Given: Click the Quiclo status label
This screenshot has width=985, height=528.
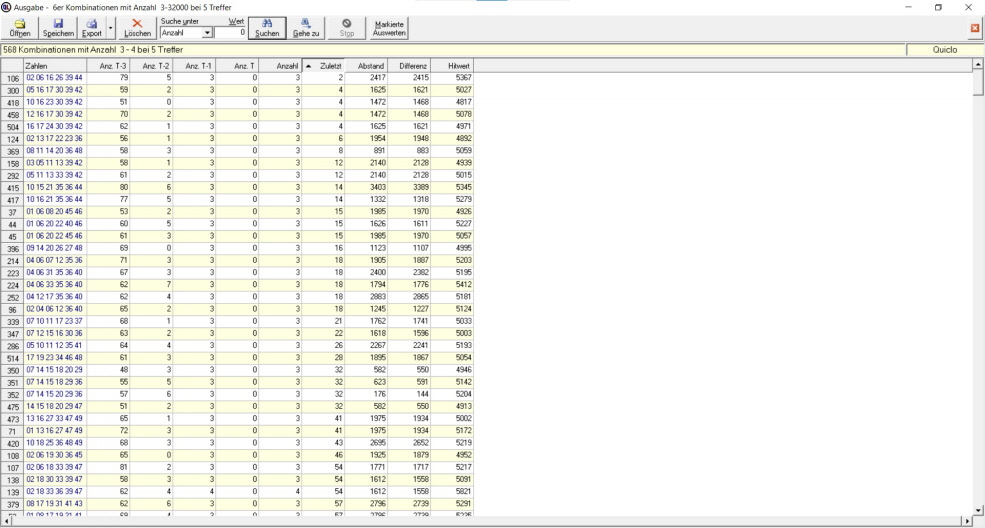Looking at the screenshot, I should tap(944, 49).
